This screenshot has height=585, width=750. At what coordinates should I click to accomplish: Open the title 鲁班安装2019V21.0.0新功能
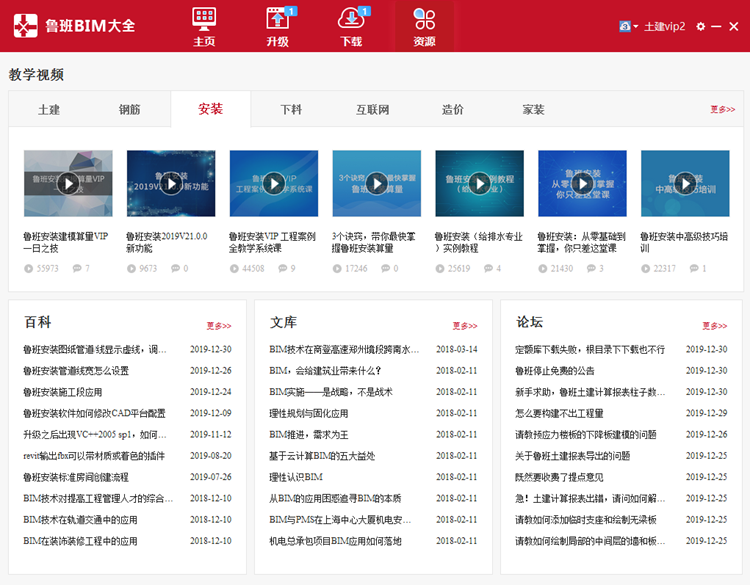pos(167,243)
